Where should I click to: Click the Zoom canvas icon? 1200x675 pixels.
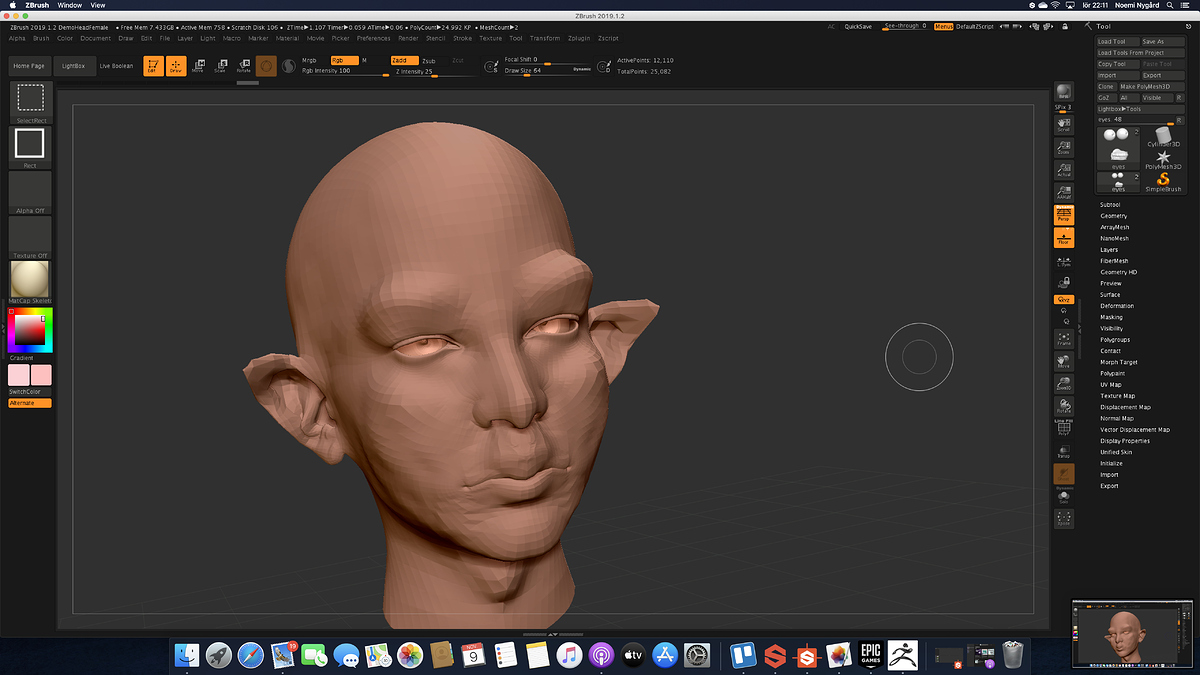1064,147
